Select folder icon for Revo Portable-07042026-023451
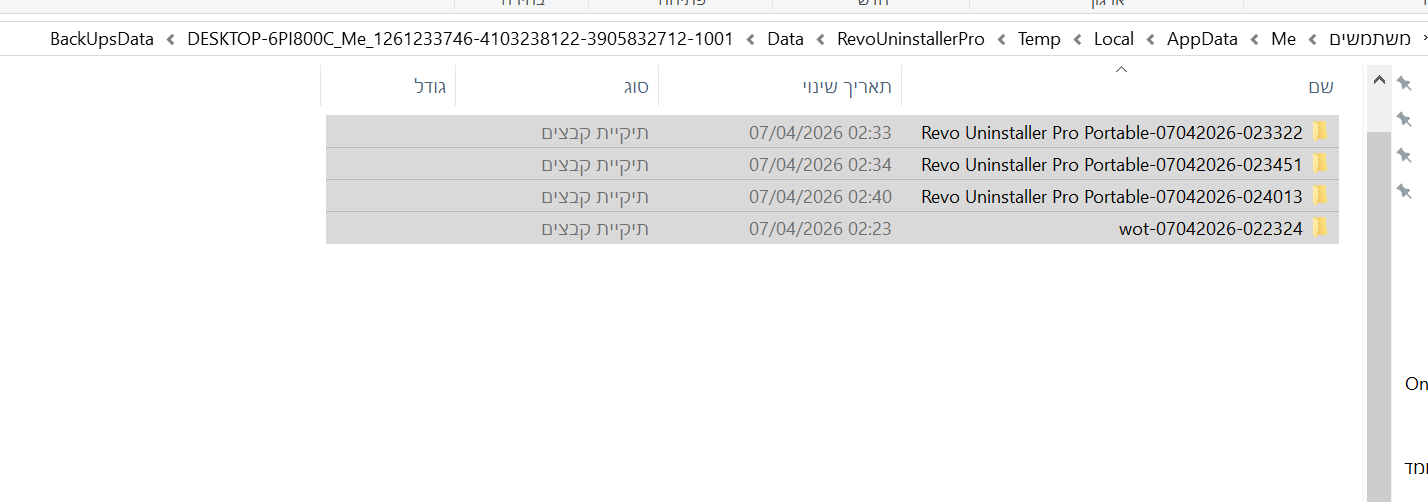This screenshot has width=1428, height=502. click(x=1321, y=164)
